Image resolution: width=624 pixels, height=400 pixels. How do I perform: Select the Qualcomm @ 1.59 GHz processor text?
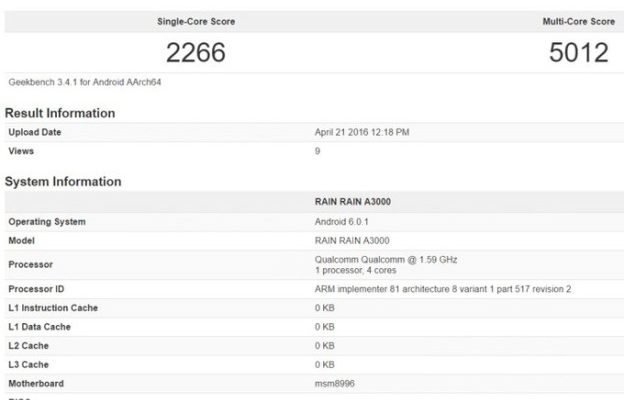click(x=385, y=260)
